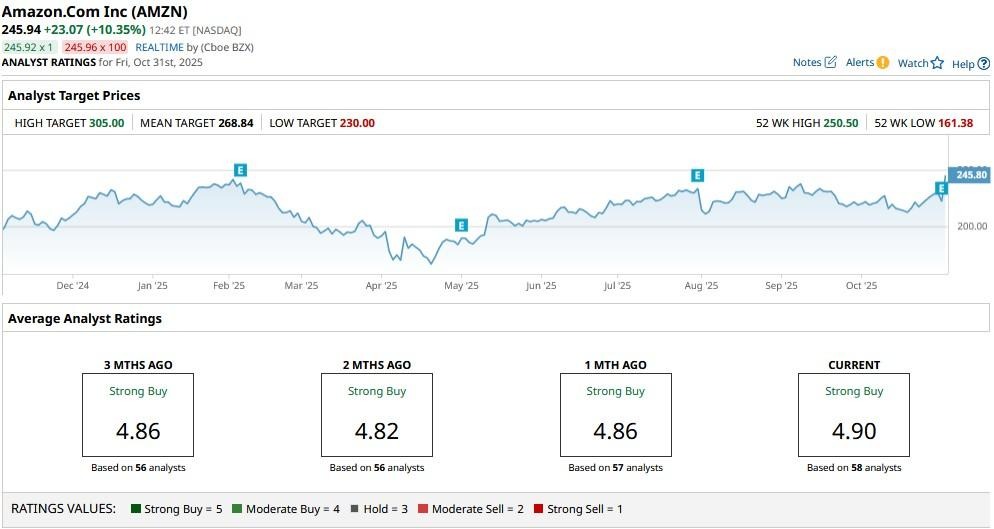Select the 2 MTHS AGO rating box
Screen dimensions: 994x529
pyautogui.click(x=376, y=414)
